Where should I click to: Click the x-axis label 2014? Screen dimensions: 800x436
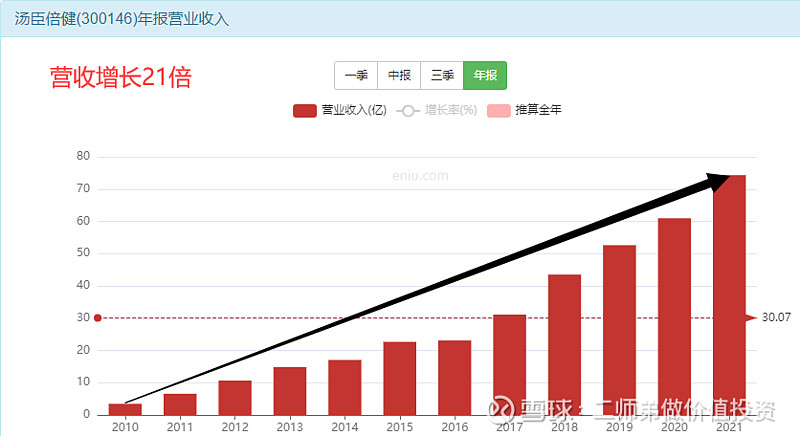pyautogui.click(x=345, y=427)
